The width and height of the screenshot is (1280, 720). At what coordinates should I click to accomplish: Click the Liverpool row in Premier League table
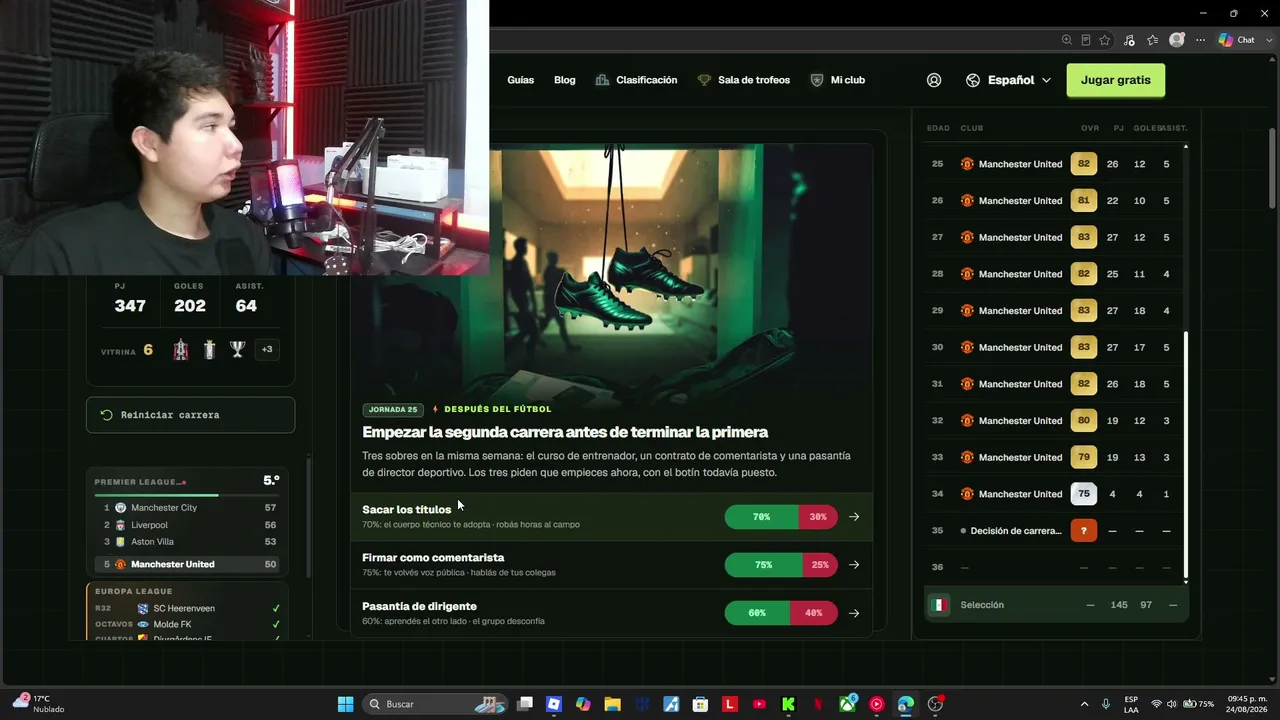tap(187, 525)
